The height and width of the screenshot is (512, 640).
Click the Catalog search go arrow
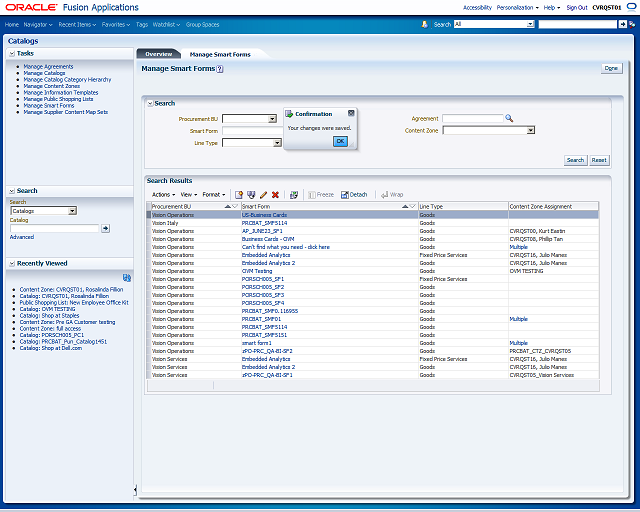(105, 228)
